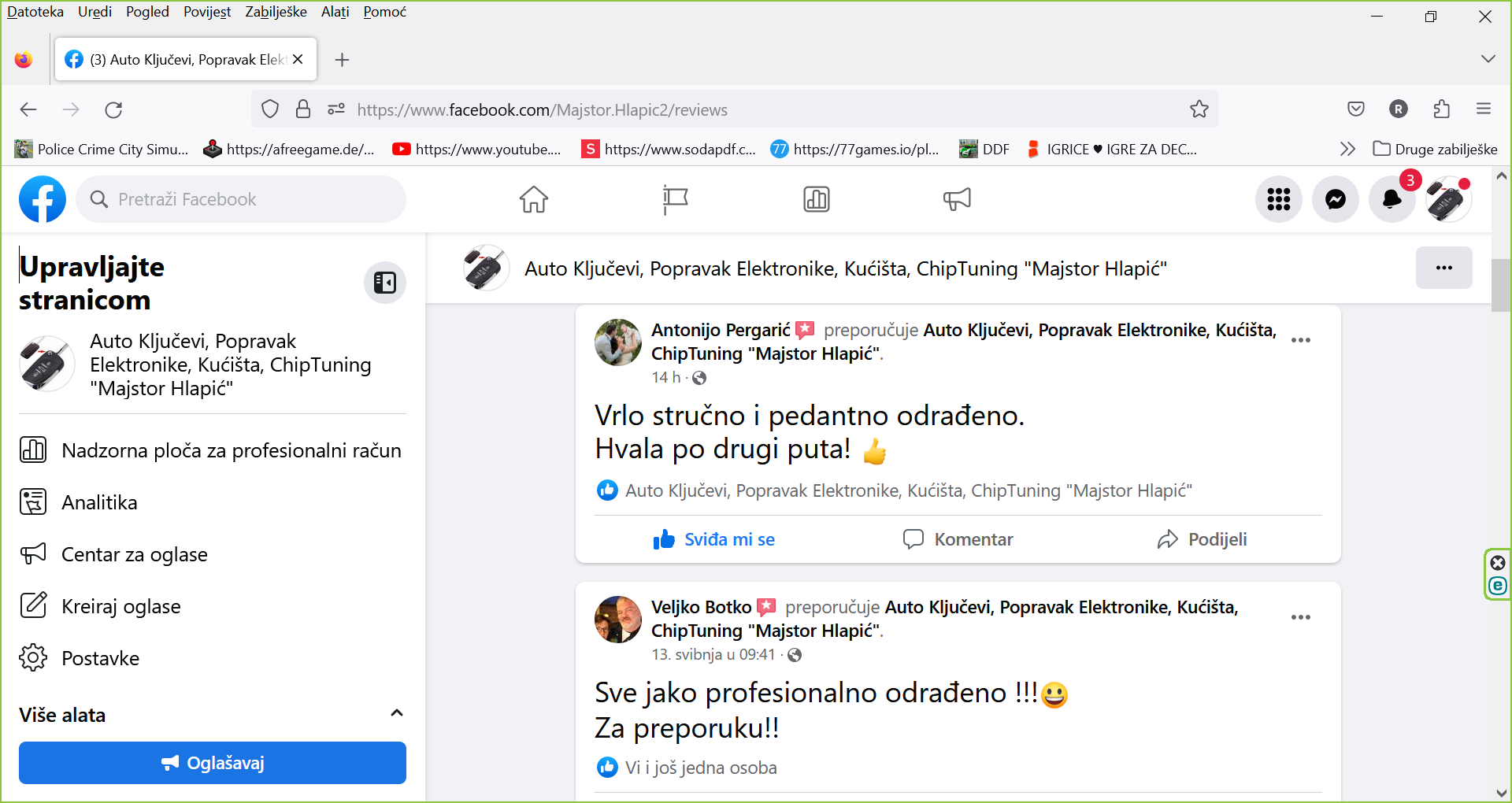
Task: Go to the Home feed icon
Action: tap(533, 199)
